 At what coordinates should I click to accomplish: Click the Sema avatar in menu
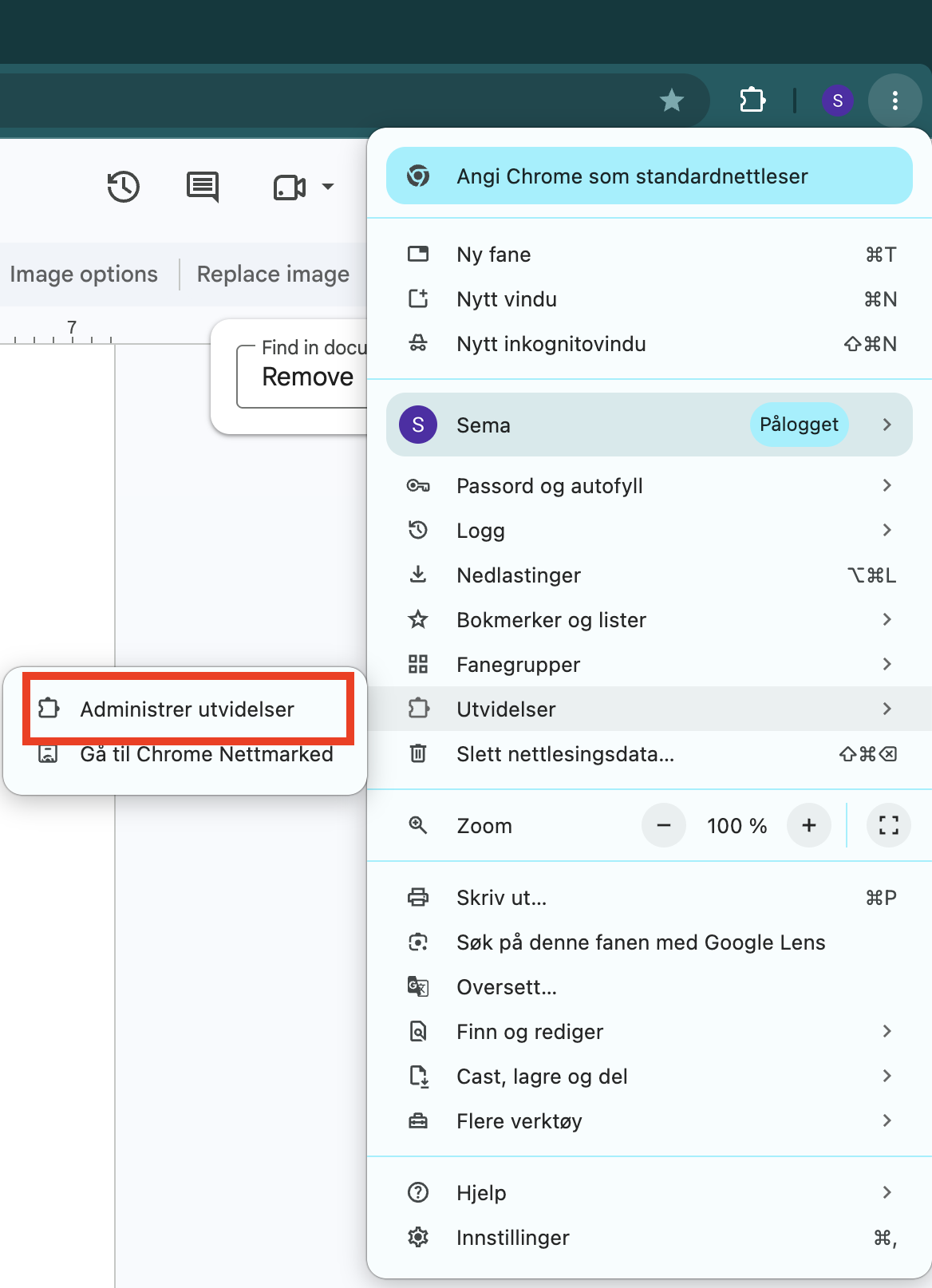(x=418, y=425)
